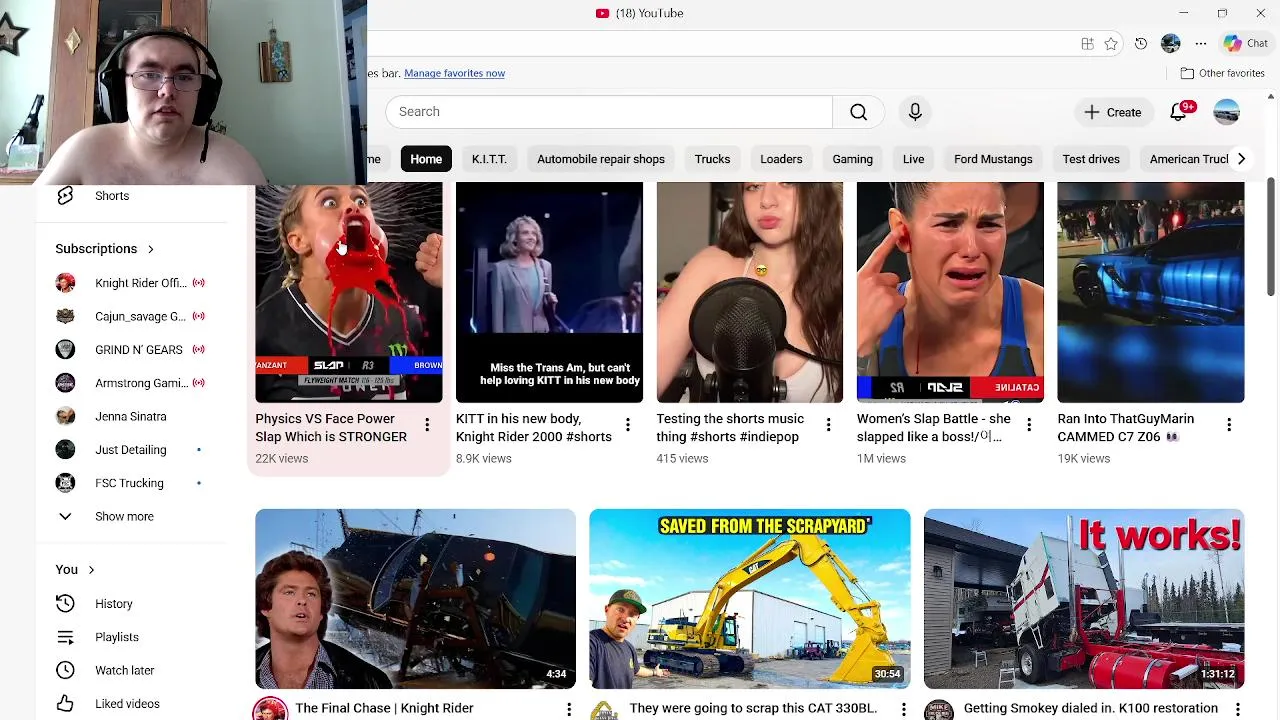The width and height of the screenshot is (1280, 720).
Task: Click into the YouTube Search field
Action: pos(608,112)
